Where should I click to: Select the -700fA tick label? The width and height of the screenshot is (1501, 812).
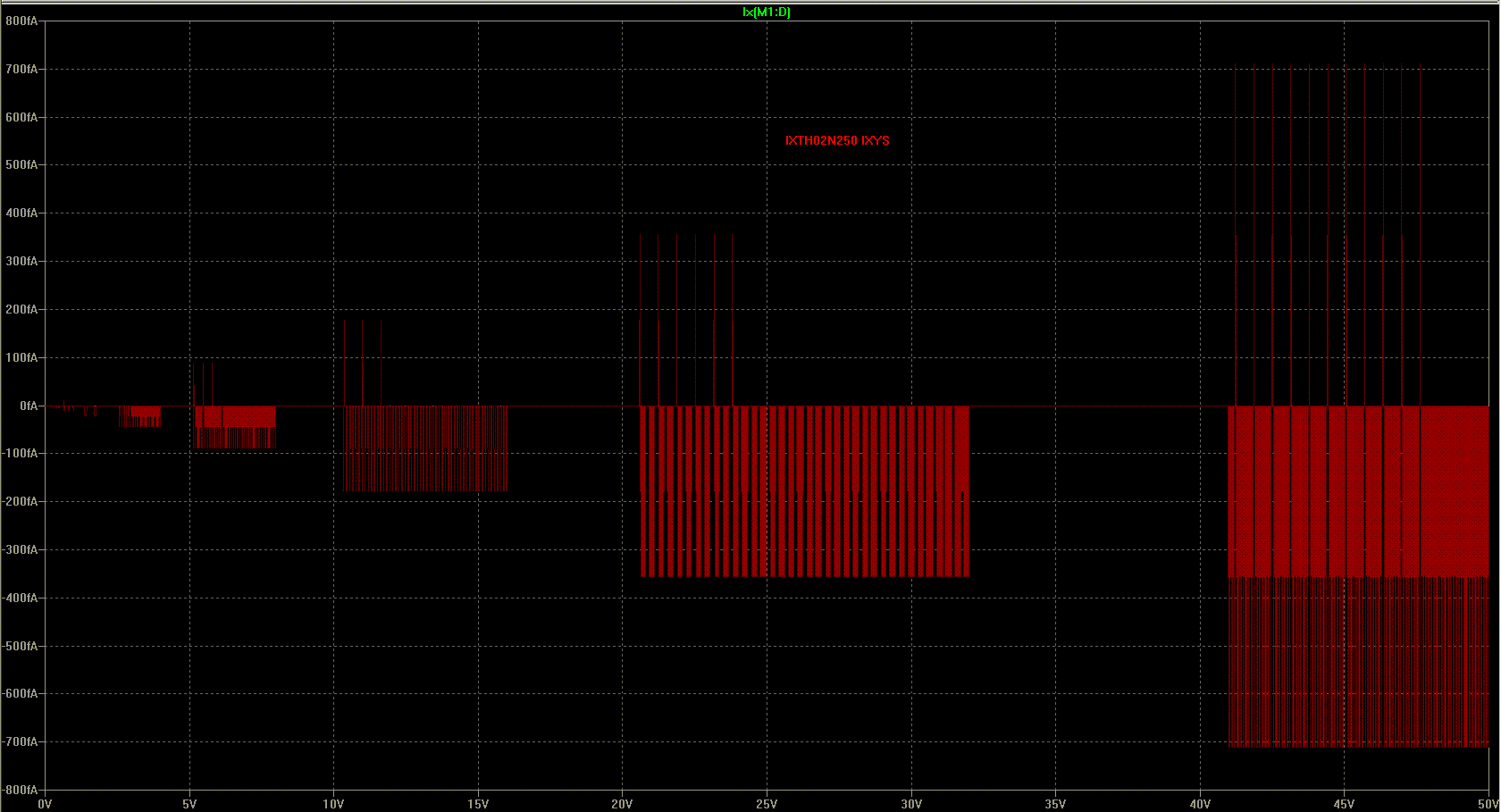[20, 742]
